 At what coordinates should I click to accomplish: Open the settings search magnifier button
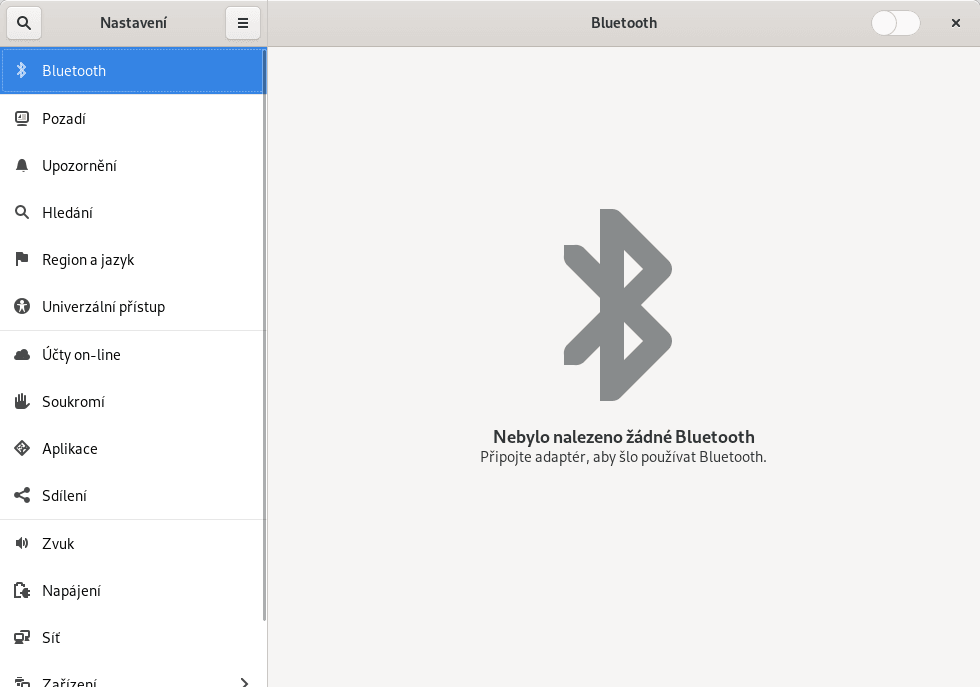point(24,23)
